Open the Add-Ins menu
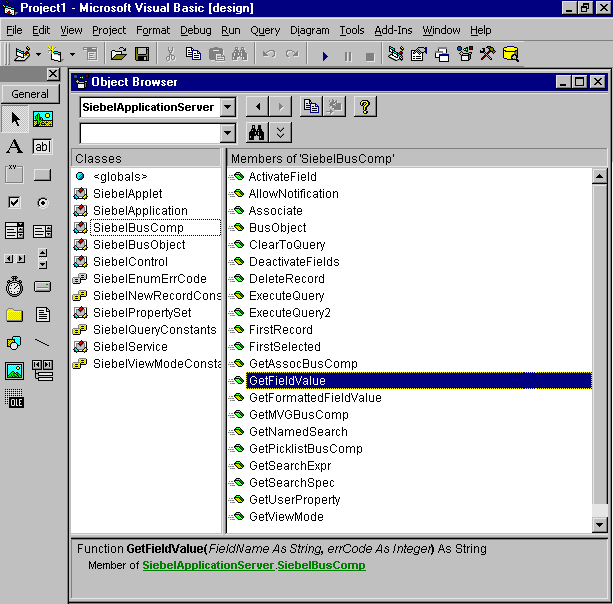 (393, 30)
